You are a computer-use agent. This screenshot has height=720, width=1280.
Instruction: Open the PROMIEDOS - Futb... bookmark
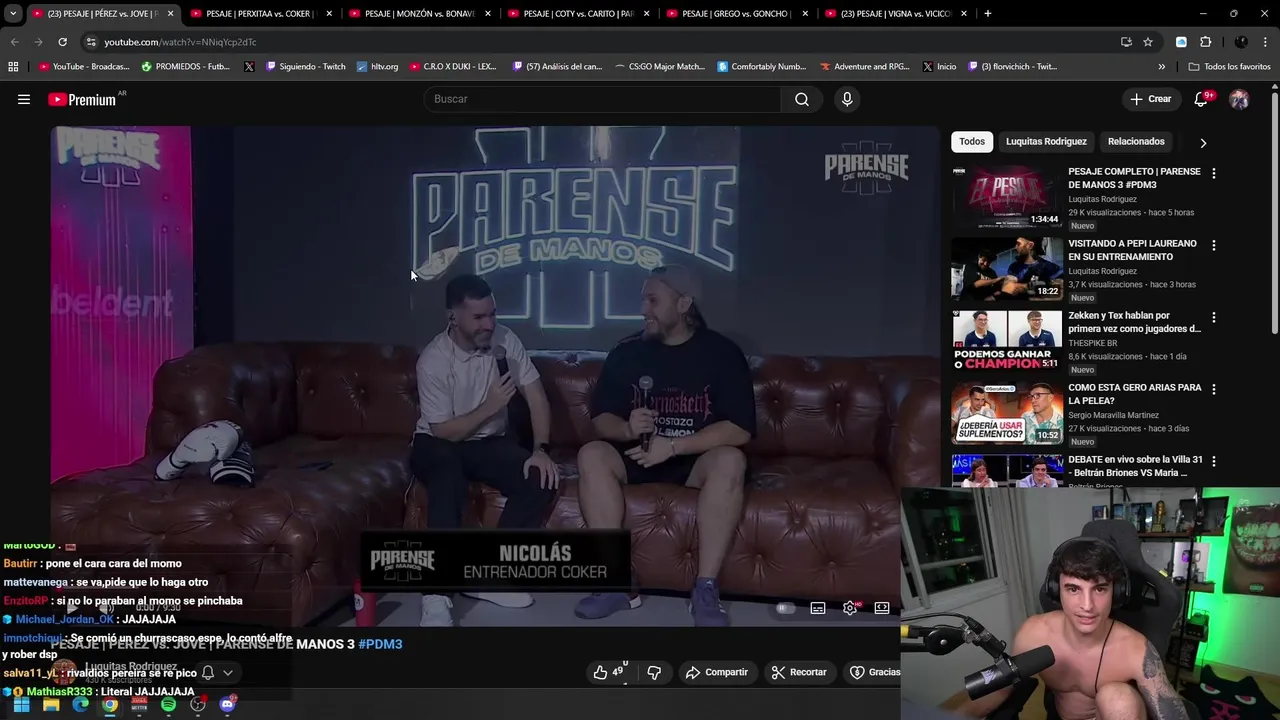pos(186,67)
